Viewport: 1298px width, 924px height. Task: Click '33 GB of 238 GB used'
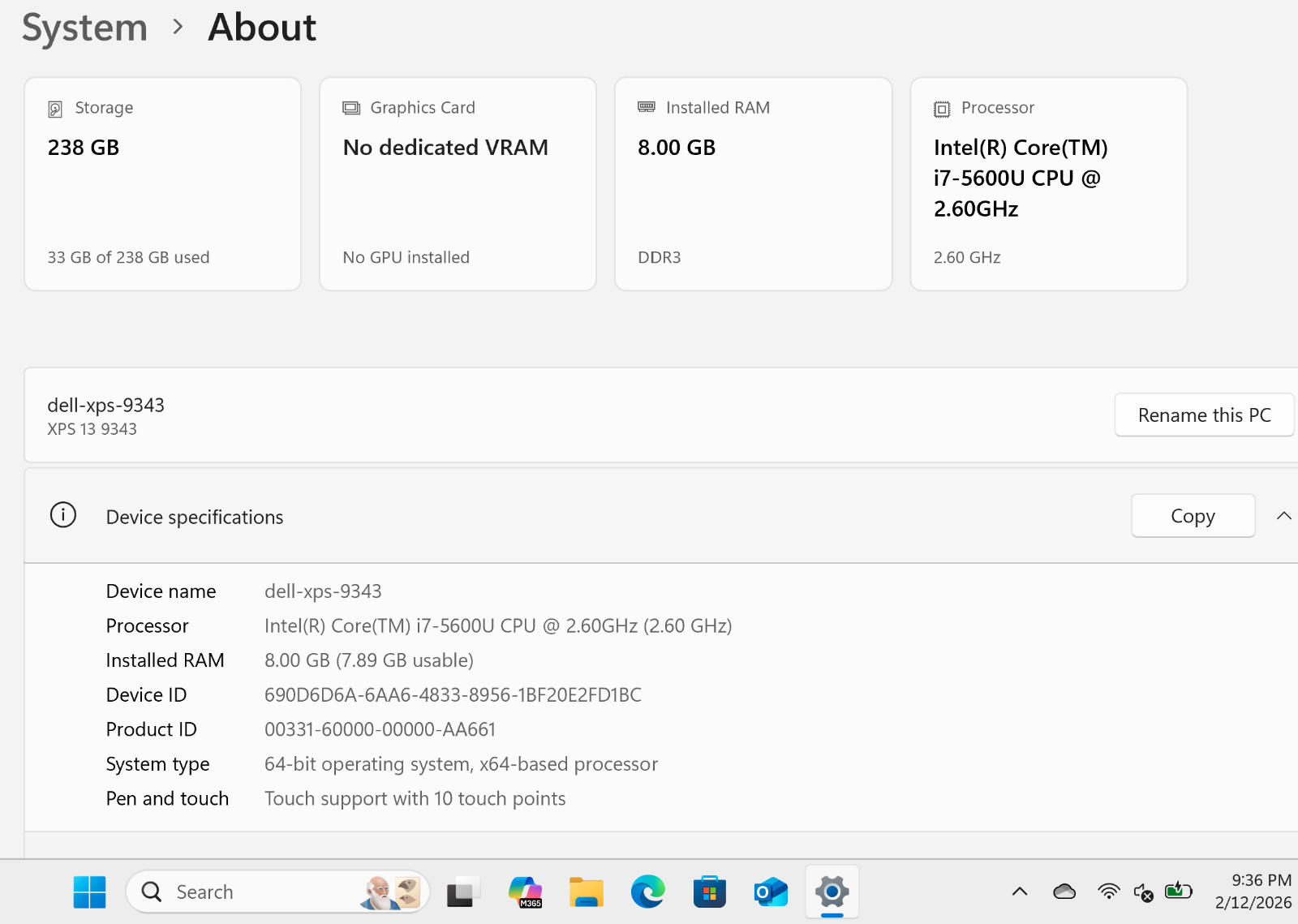pos(128,257)
